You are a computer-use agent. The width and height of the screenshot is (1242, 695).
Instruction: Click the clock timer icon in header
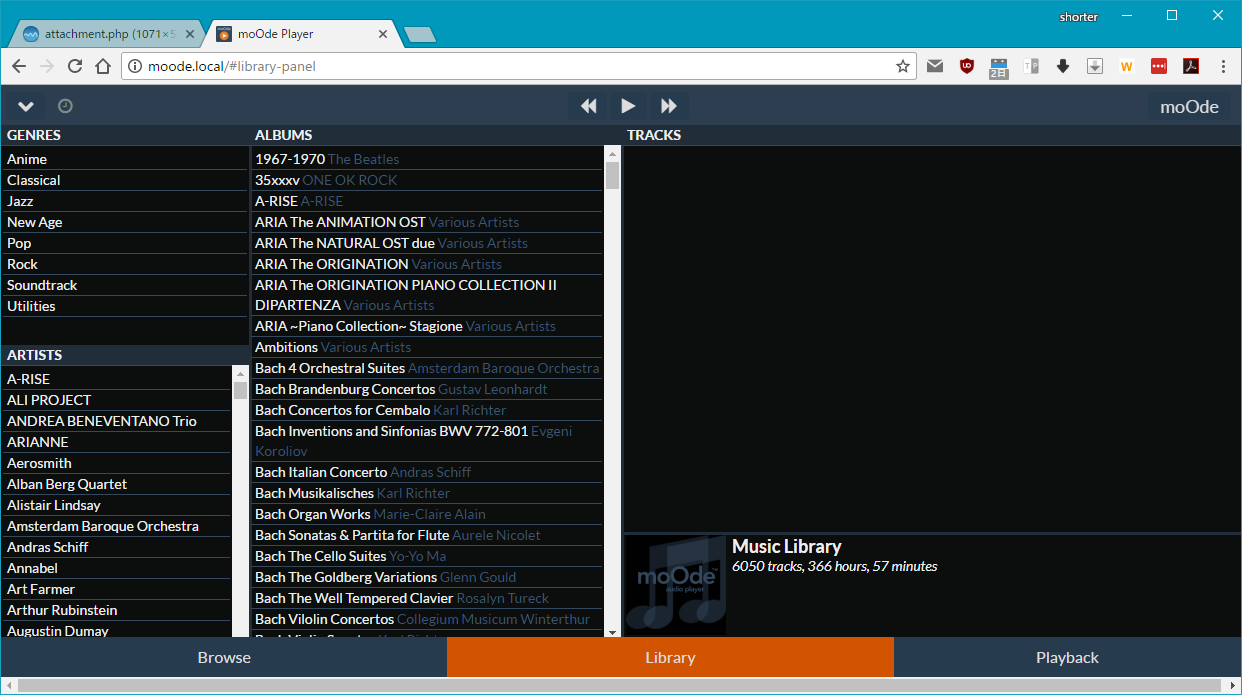click(65, 105)
